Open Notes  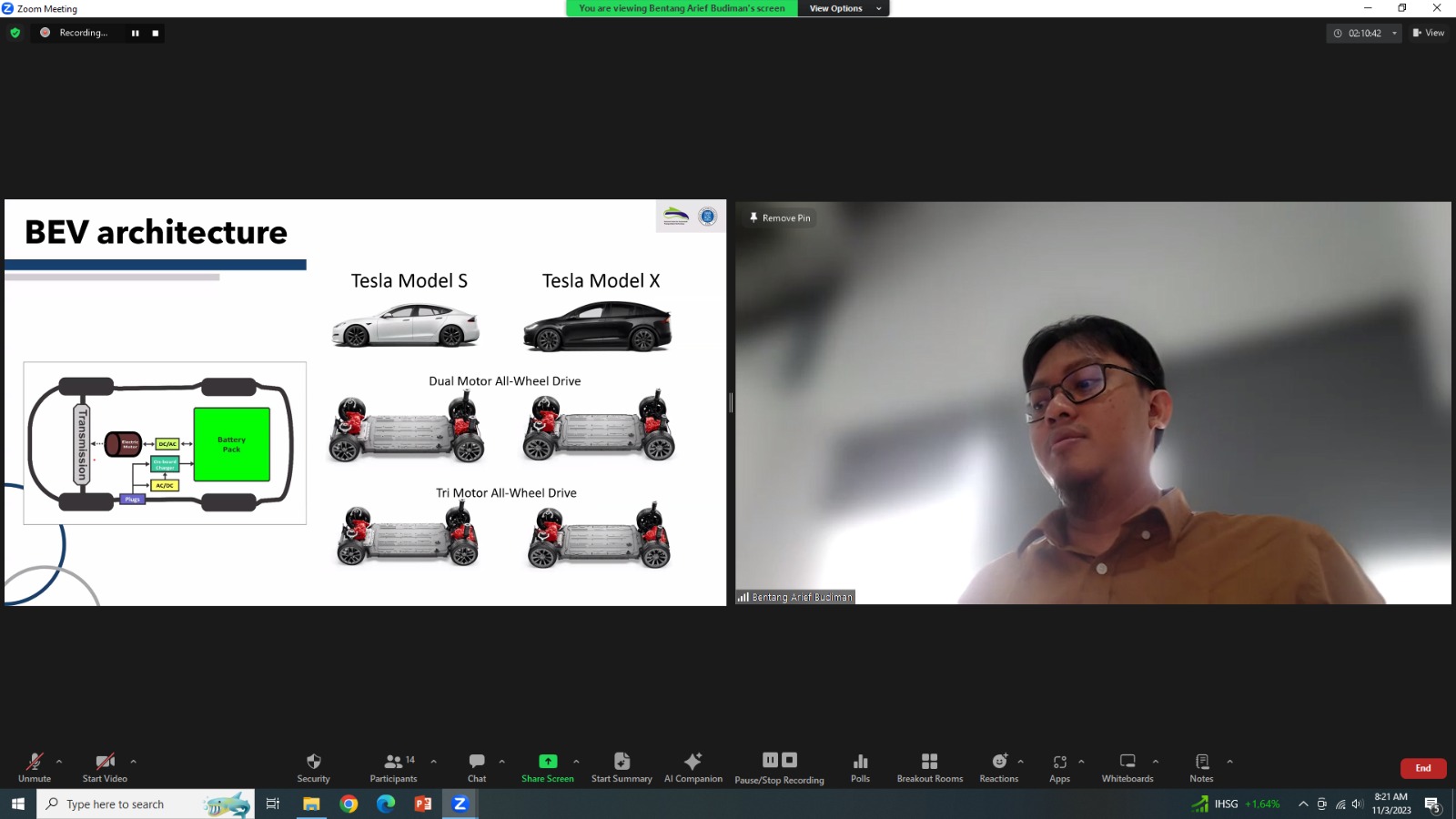(x=1201, y=767)
